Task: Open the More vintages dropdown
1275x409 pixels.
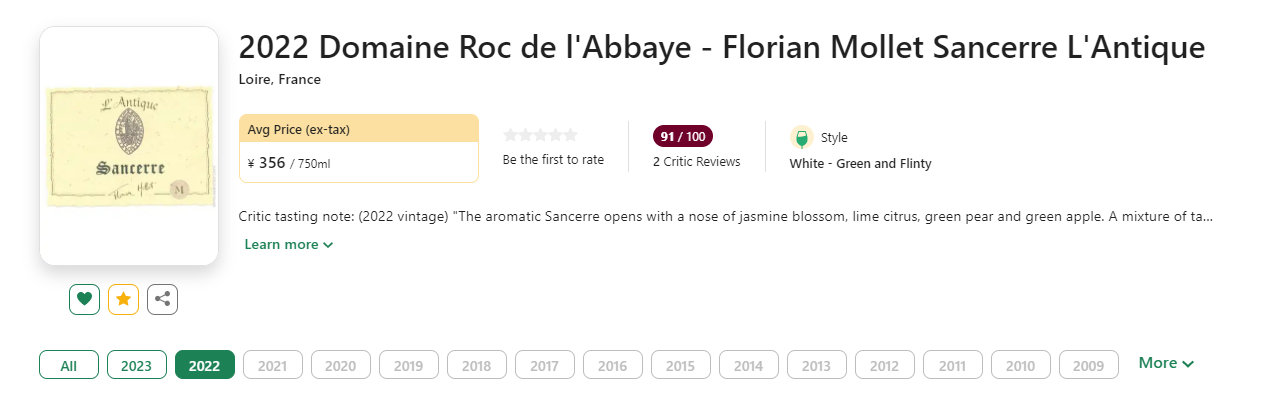Action: [x=1166, y=363]
